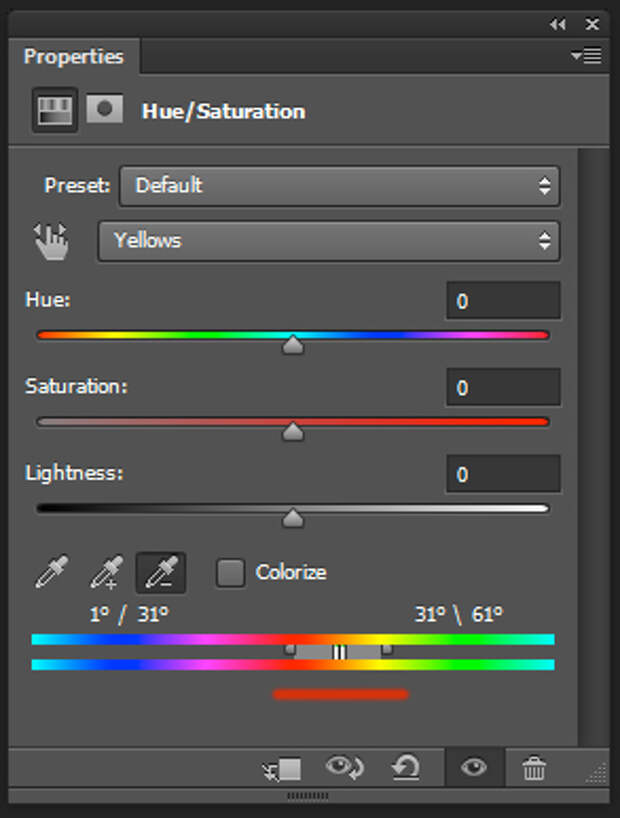The width and height of the screenshot is (620, 818).
Task: Select the Hue/Saturation adjustment icon
Action: click(x=55, y=110)
